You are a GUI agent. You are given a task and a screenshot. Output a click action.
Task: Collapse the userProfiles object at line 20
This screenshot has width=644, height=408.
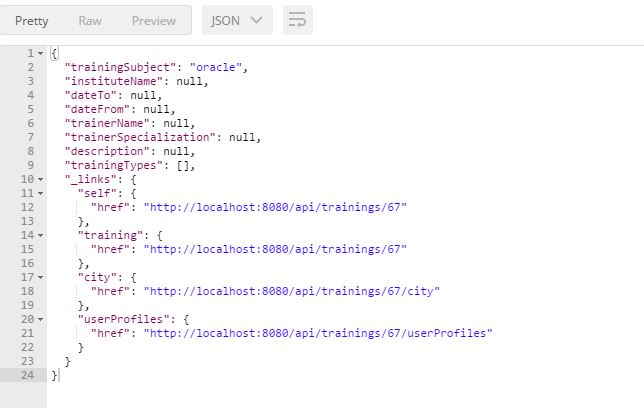[41, 319]
